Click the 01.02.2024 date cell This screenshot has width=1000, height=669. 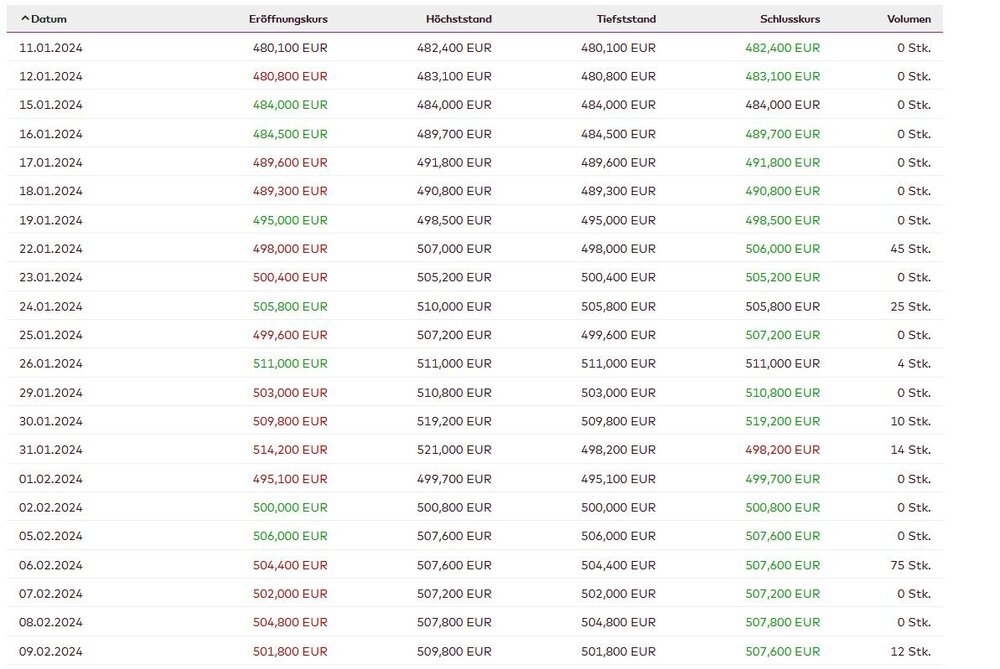[50, 479]
